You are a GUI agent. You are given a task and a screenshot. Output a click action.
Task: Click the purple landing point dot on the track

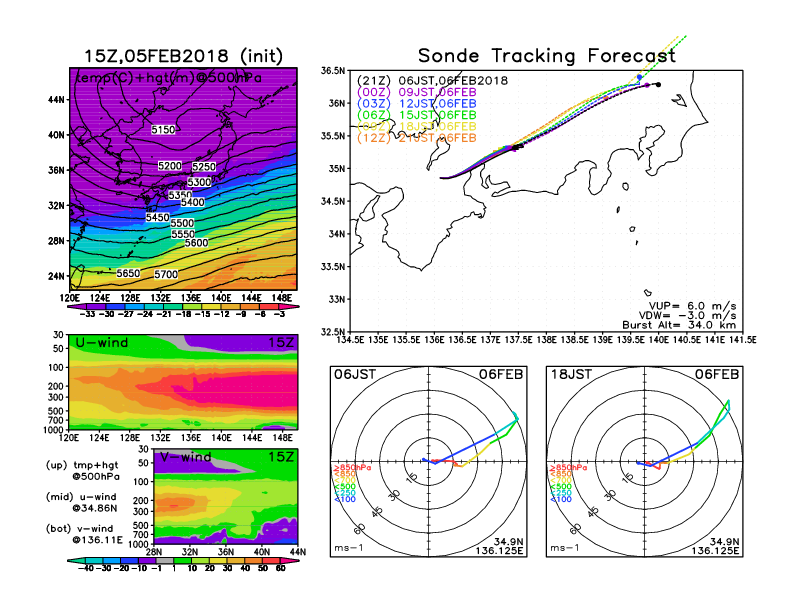click(648, 85)
